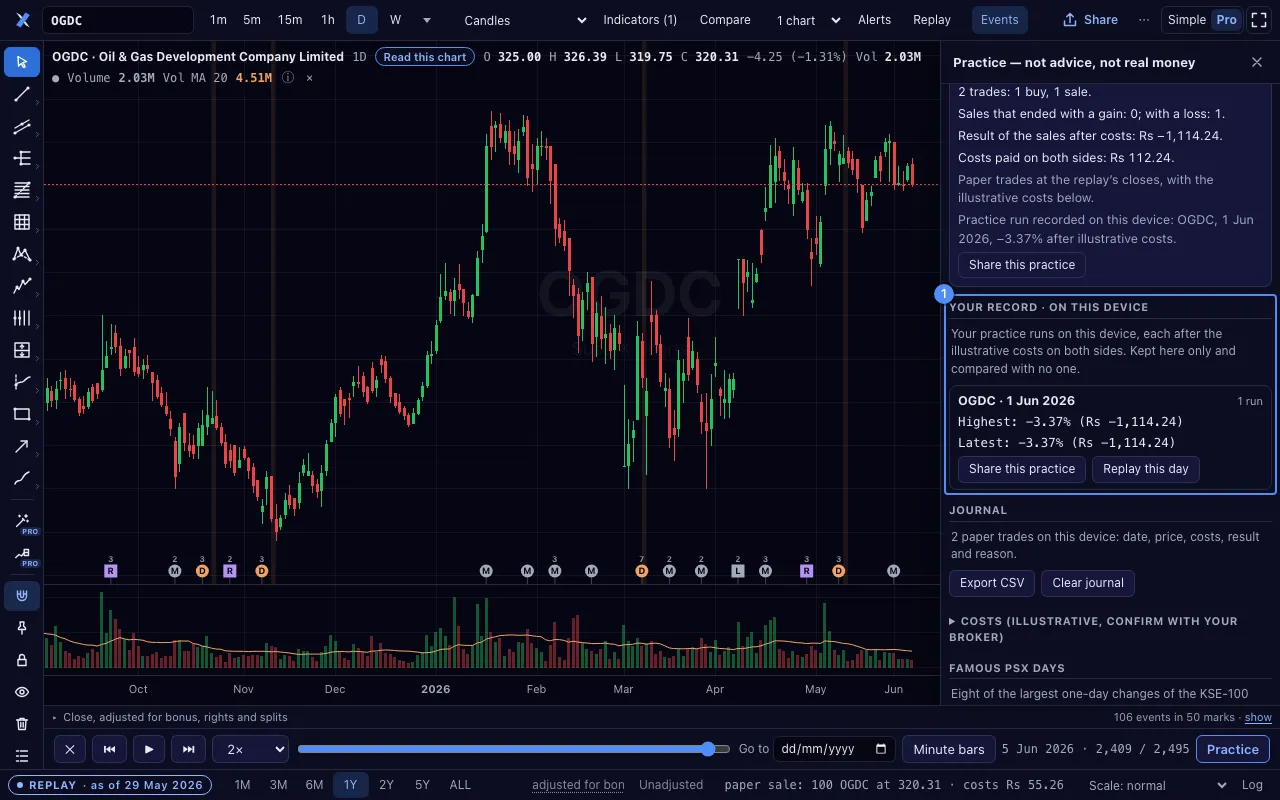Enable Log scale
The height and width of the screenshot is (800, 1280).
point(1252,785)
